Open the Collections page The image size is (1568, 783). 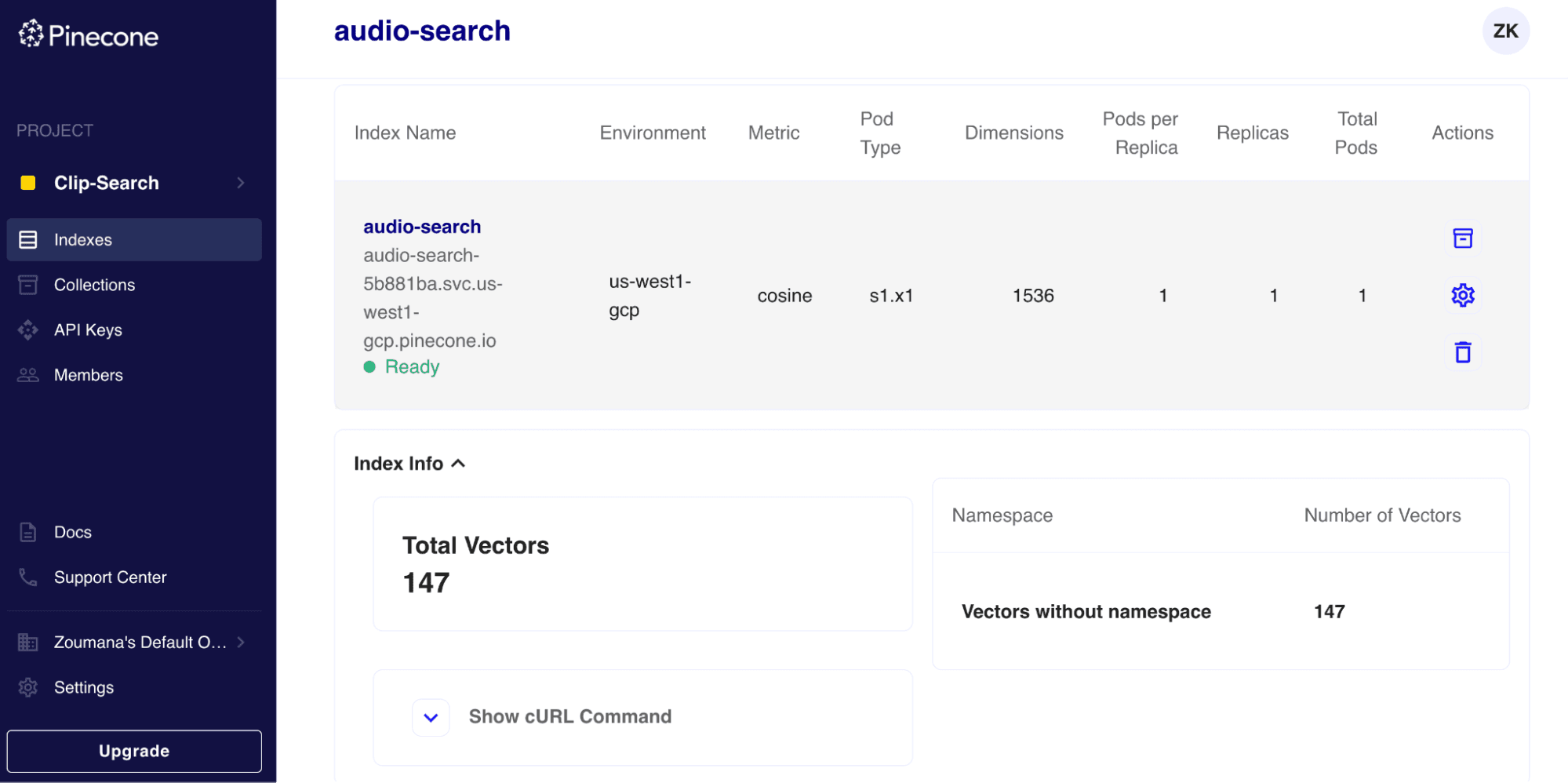(94, 285)
